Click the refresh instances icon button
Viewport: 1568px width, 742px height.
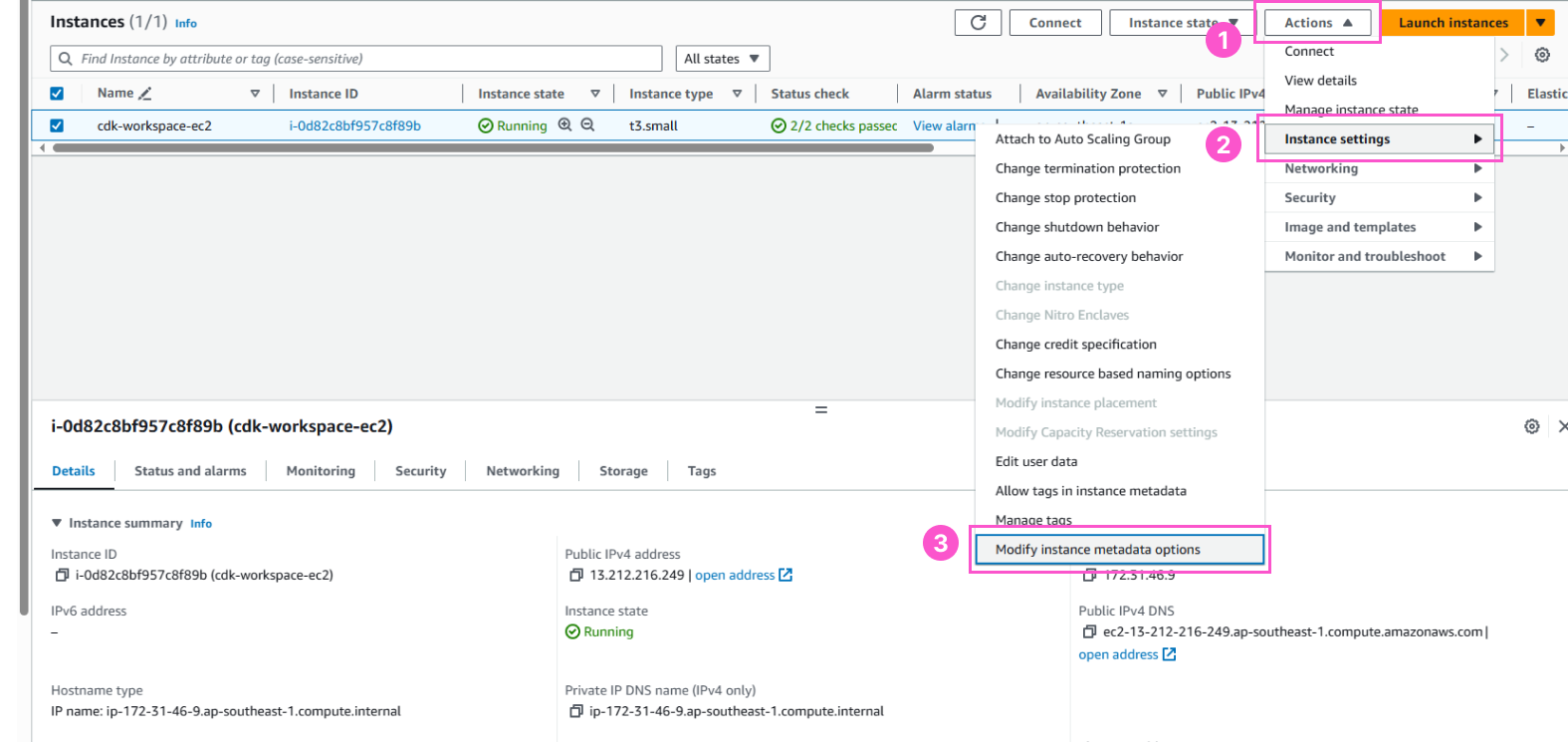click(x=978, y=23)
